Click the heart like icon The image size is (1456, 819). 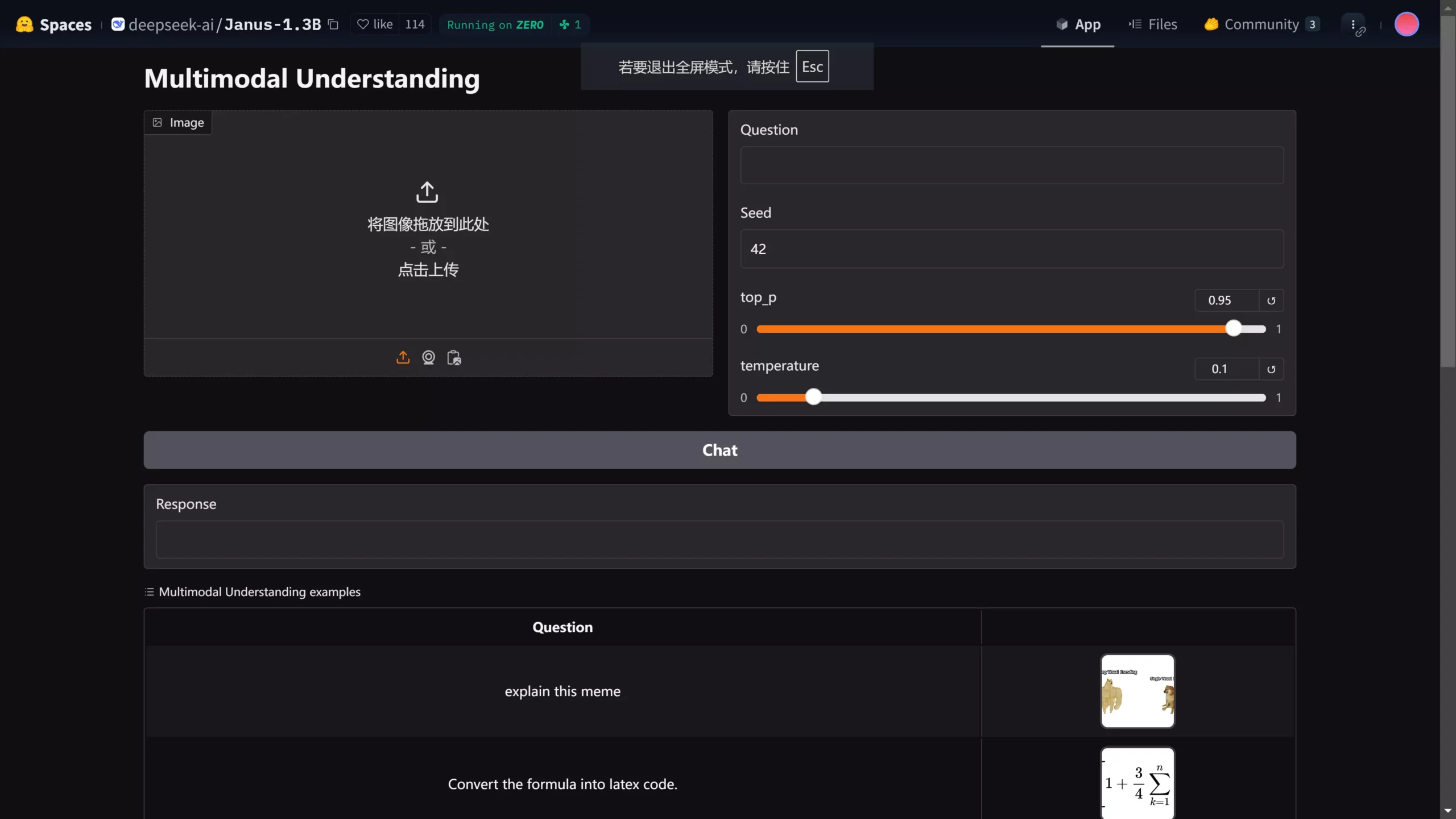click(363, 24)
